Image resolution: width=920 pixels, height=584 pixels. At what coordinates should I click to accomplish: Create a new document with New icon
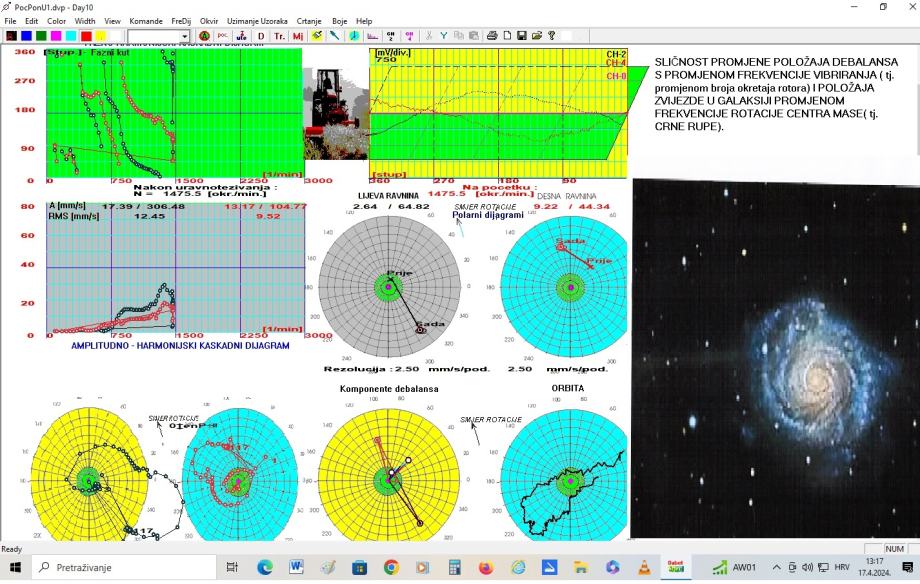coord(507,36)
